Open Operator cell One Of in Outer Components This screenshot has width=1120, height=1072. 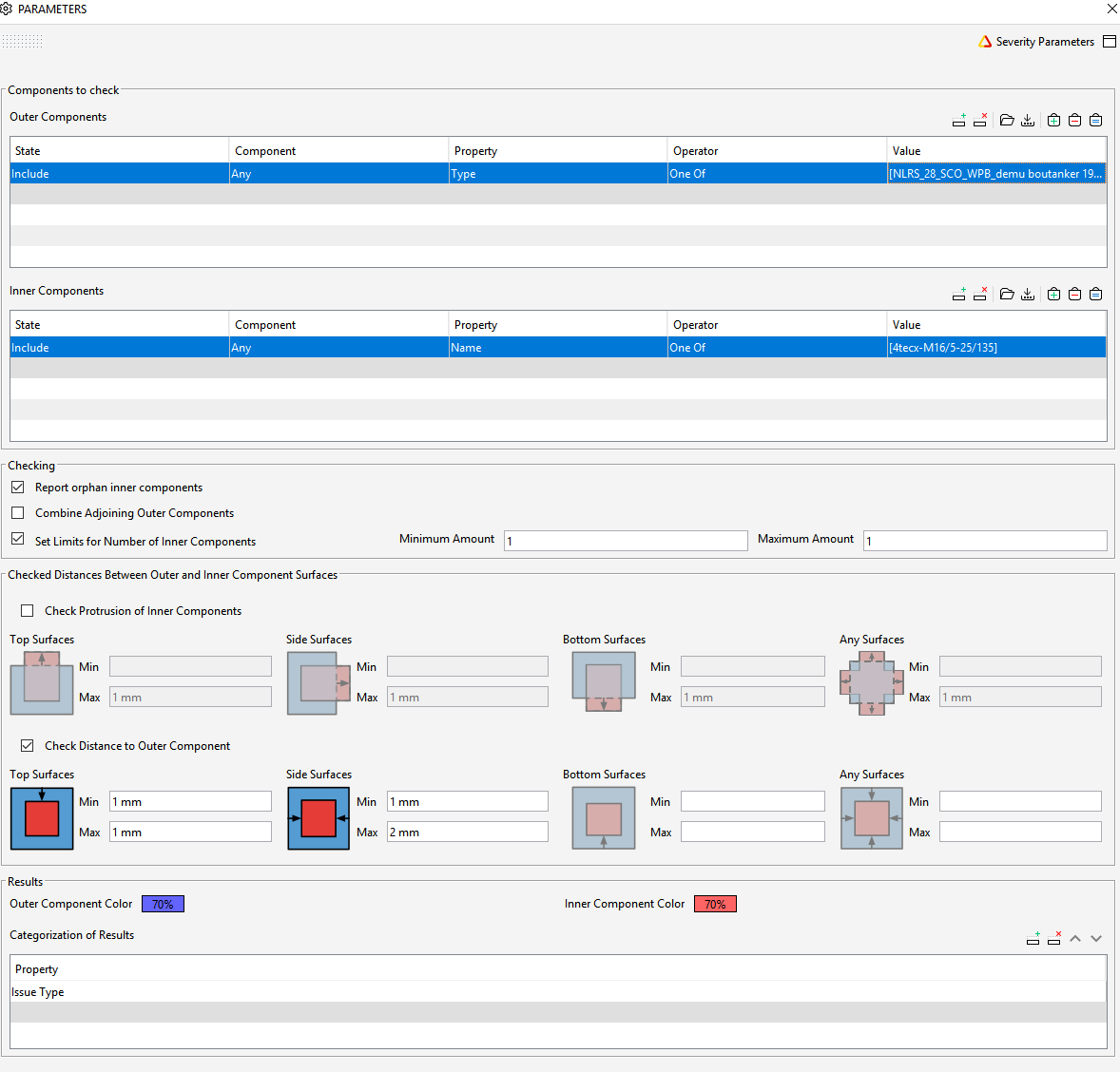(777, 174)
